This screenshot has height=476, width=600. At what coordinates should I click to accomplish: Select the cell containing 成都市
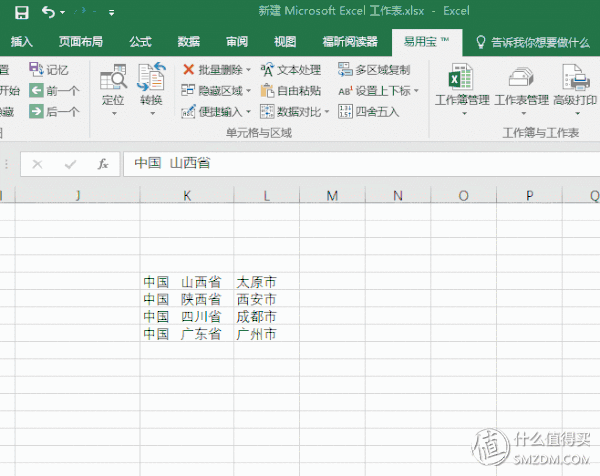point(256,317)
